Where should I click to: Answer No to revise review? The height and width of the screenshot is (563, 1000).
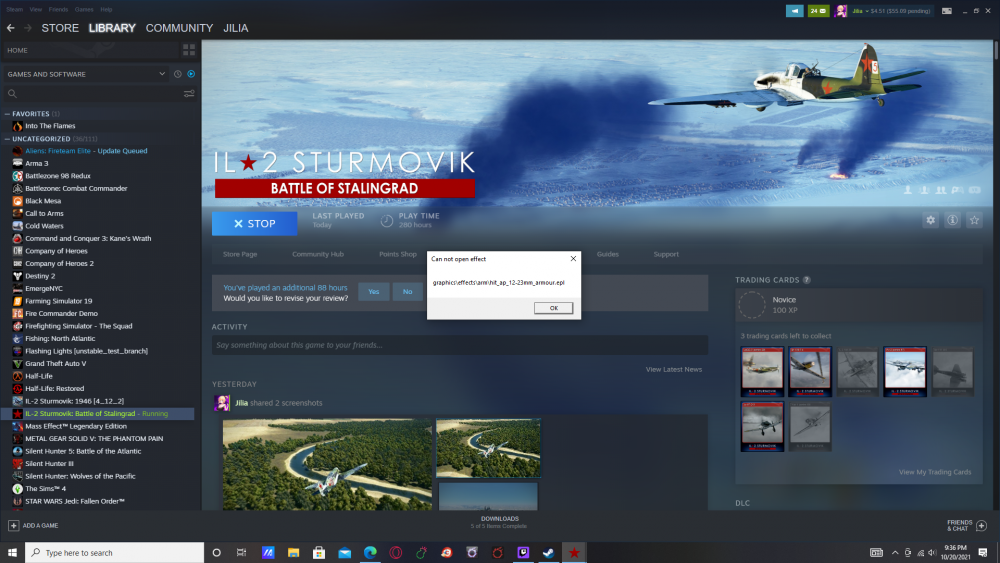pyautogui.click(x=408, y=291)
